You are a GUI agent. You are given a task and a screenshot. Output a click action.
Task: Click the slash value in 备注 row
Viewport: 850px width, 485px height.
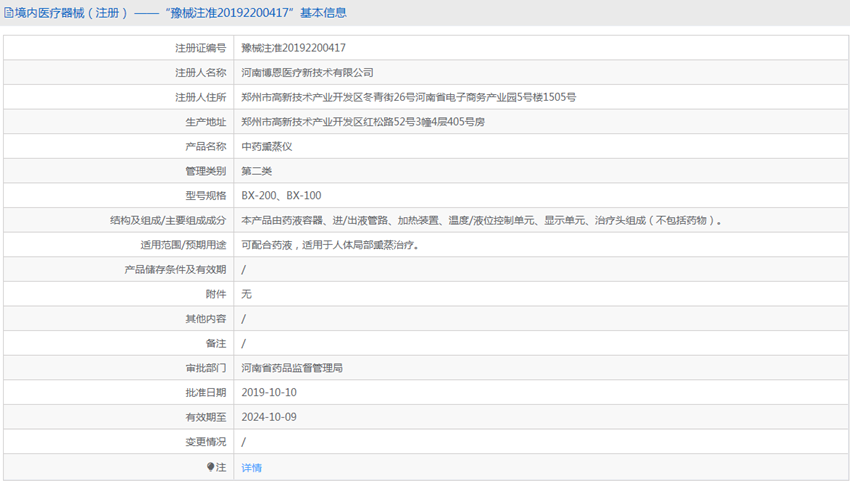pos(243,344)
